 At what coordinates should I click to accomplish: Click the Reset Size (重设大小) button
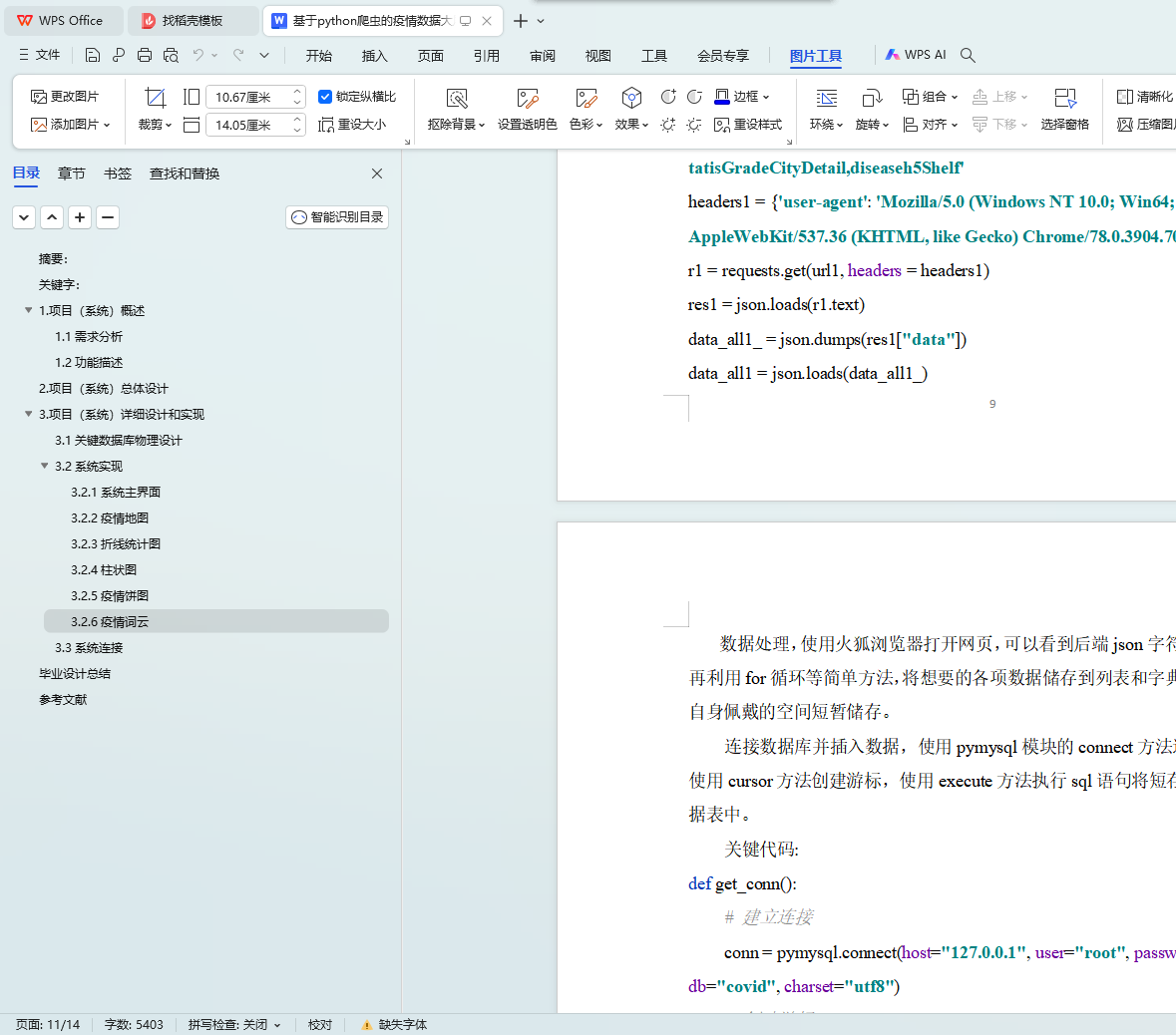(352, 125)
